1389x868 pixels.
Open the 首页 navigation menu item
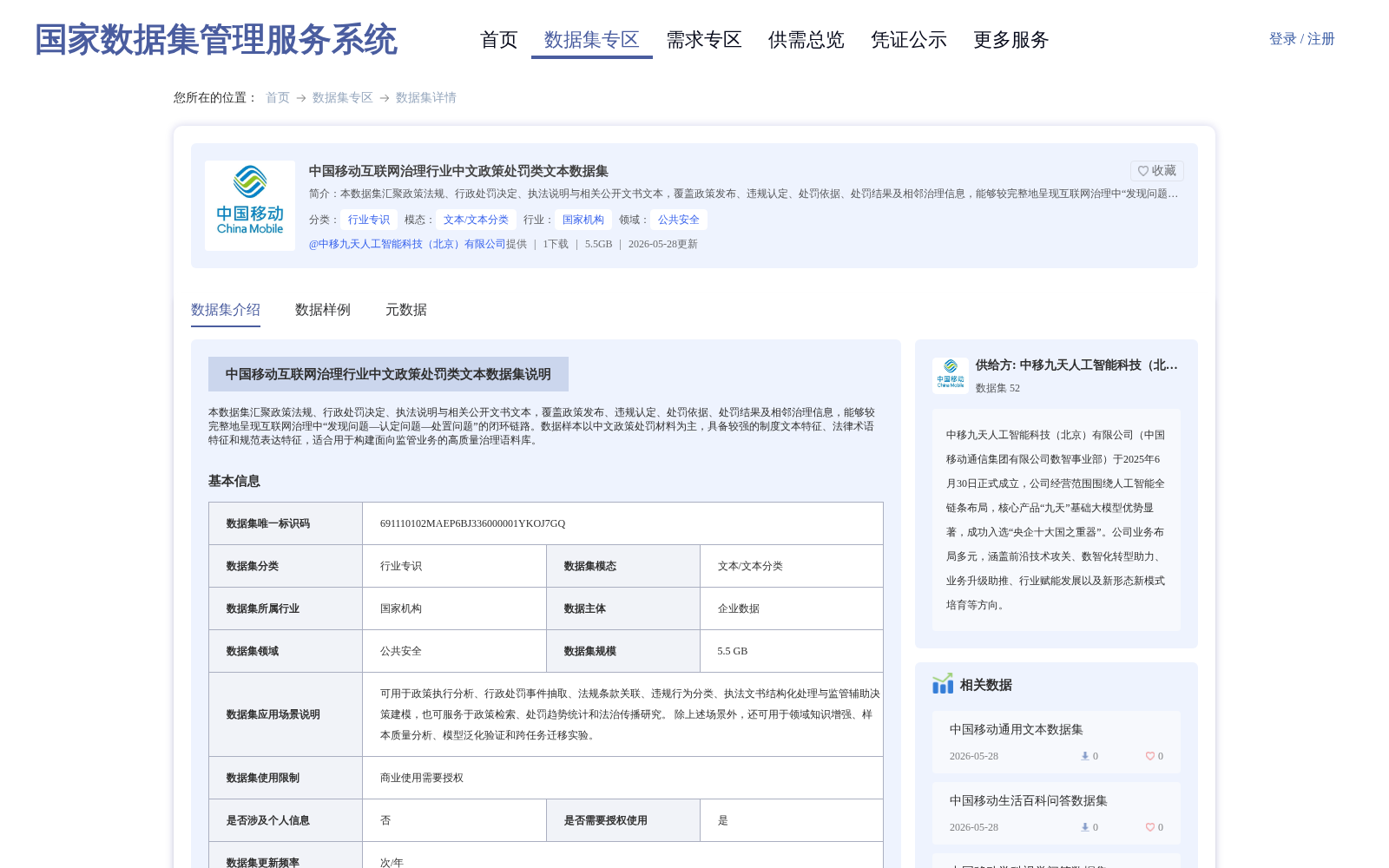498,40
